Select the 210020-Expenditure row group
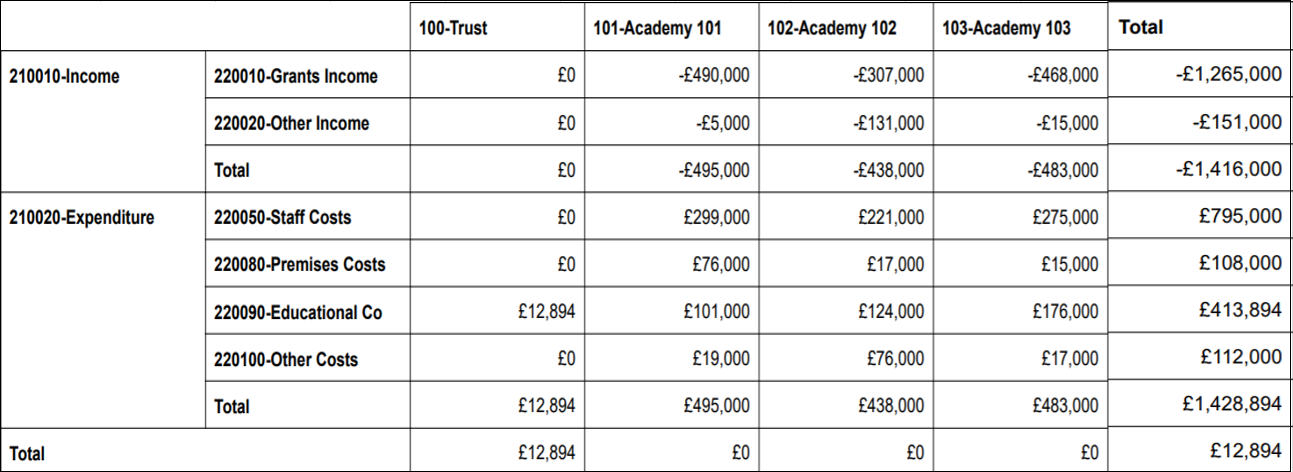 pyautogui.click(x=81, y=217)
